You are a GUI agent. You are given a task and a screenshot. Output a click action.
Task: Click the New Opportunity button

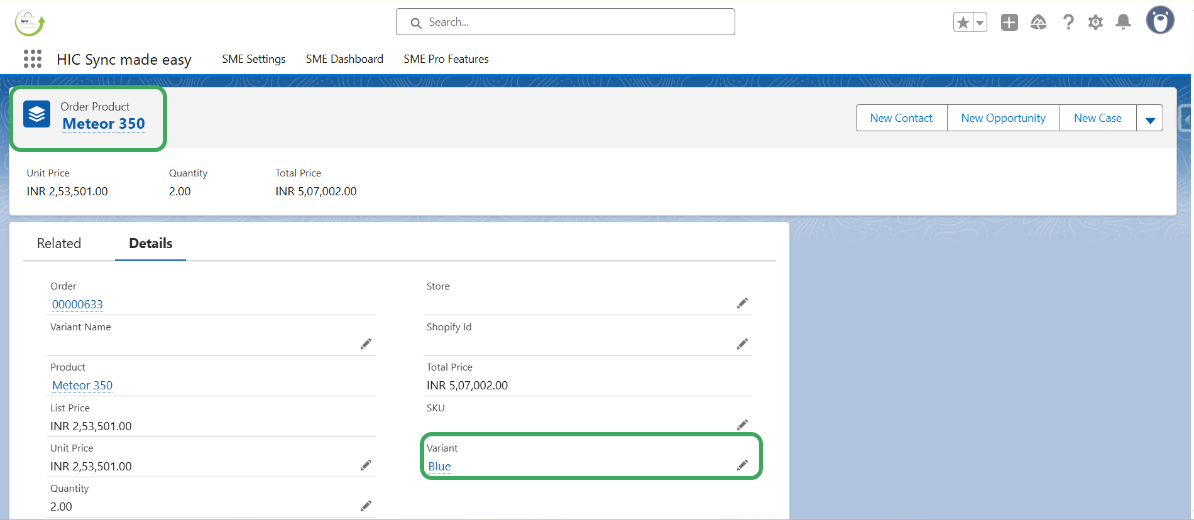1004,118
